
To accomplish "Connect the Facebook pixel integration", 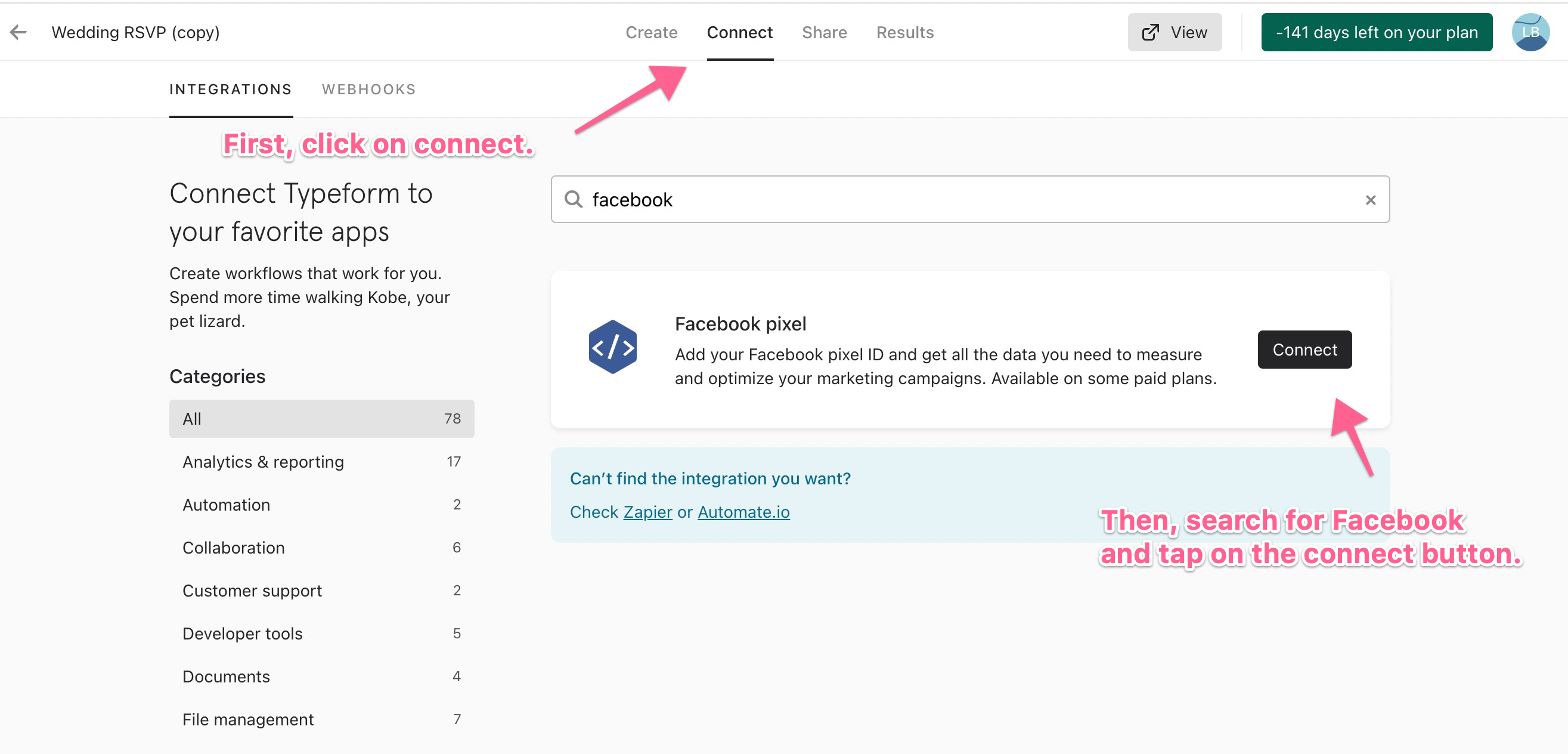I will click(1304, 350).
